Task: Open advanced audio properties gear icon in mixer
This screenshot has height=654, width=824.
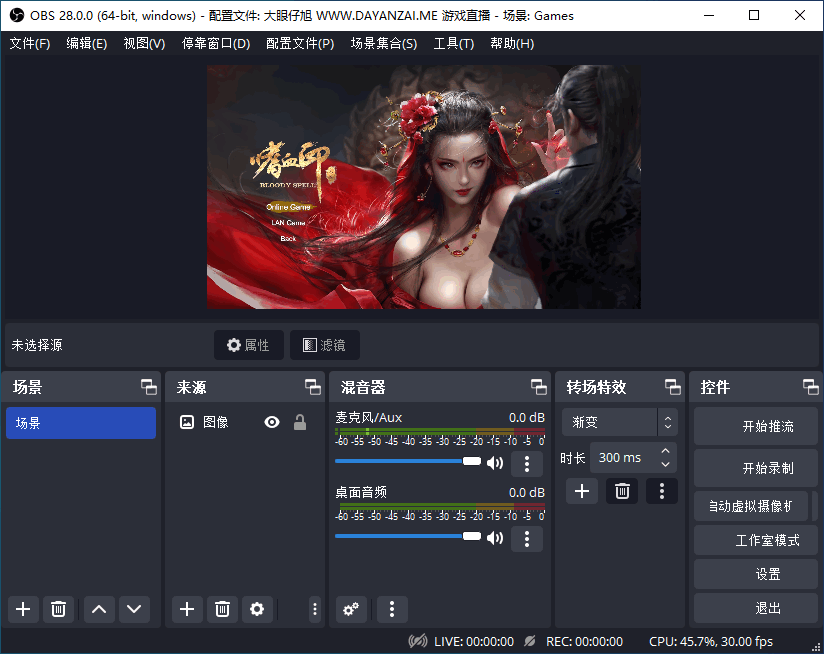Action: (350, 609)
